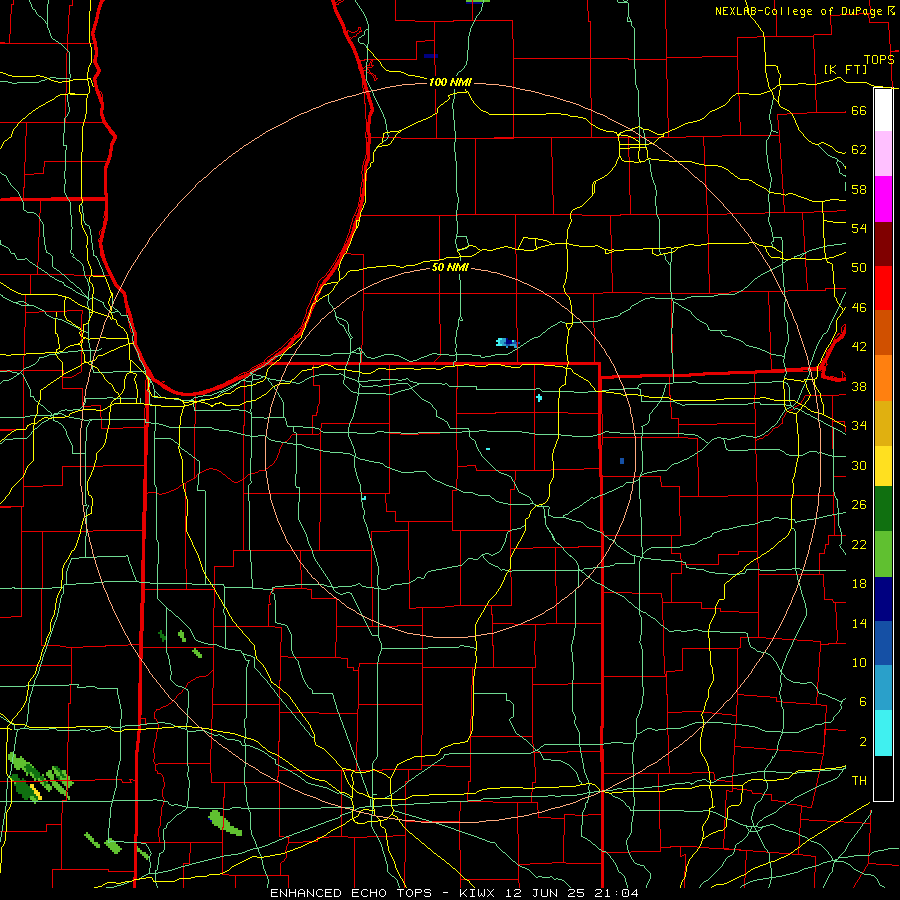Click the 'TH' legend label
900x900 pixels.
(859, 780)
